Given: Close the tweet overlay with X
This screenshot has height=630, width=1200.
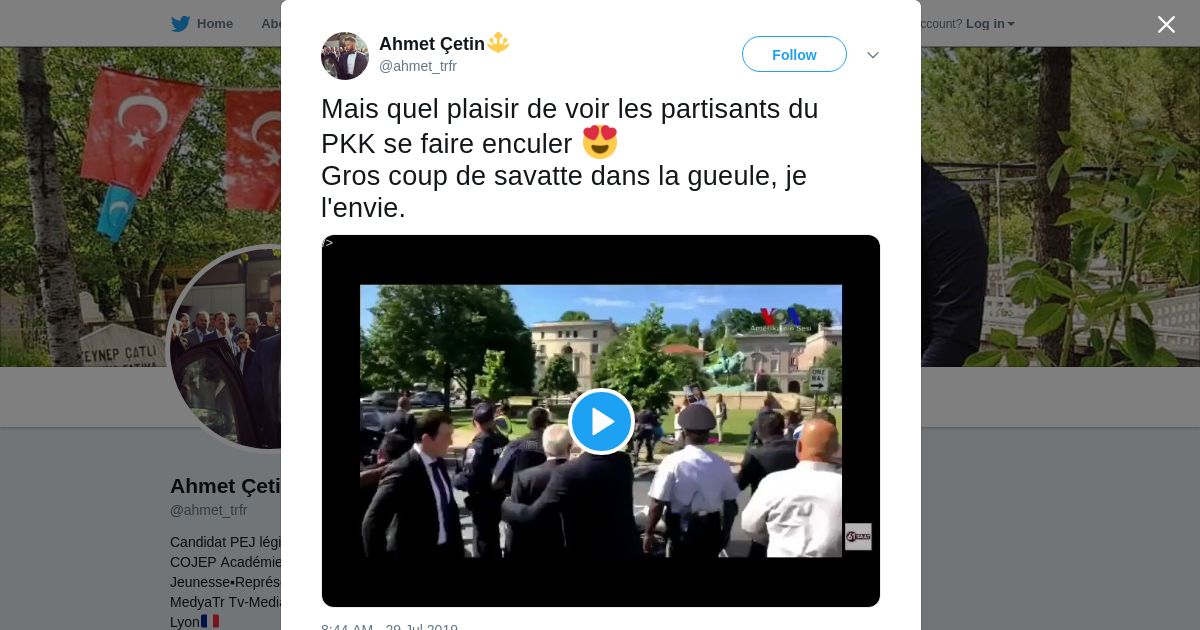Looking at the screenshot, I should tap(1166, 24).
